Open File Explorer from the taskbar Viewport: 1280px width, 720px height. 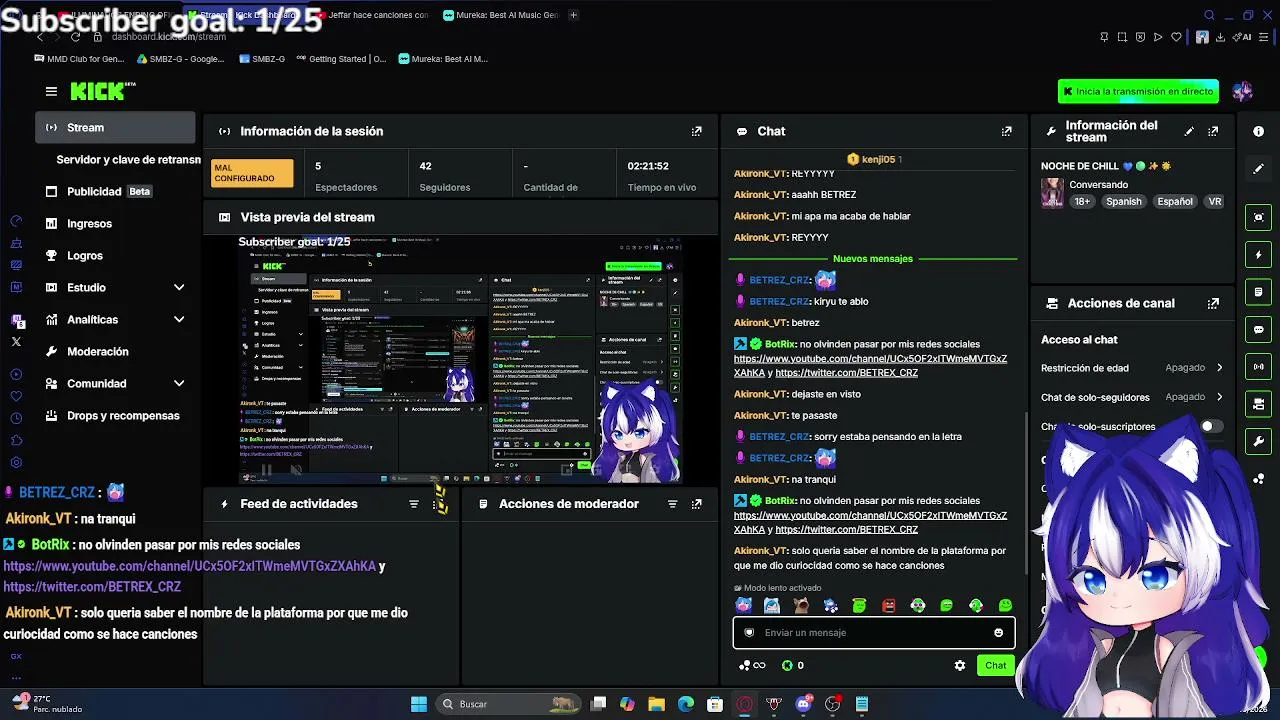coord(656,704)
